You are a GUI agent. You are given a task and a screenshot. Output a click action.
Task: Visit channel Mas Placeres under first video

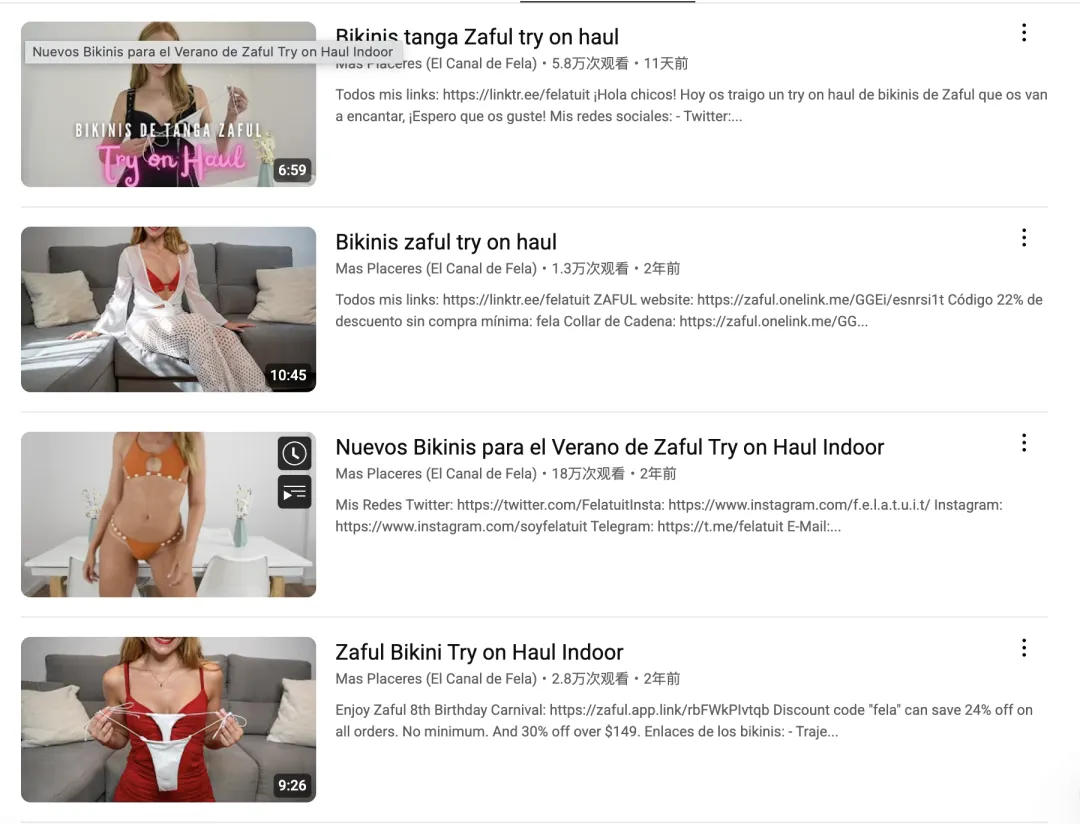436,63
